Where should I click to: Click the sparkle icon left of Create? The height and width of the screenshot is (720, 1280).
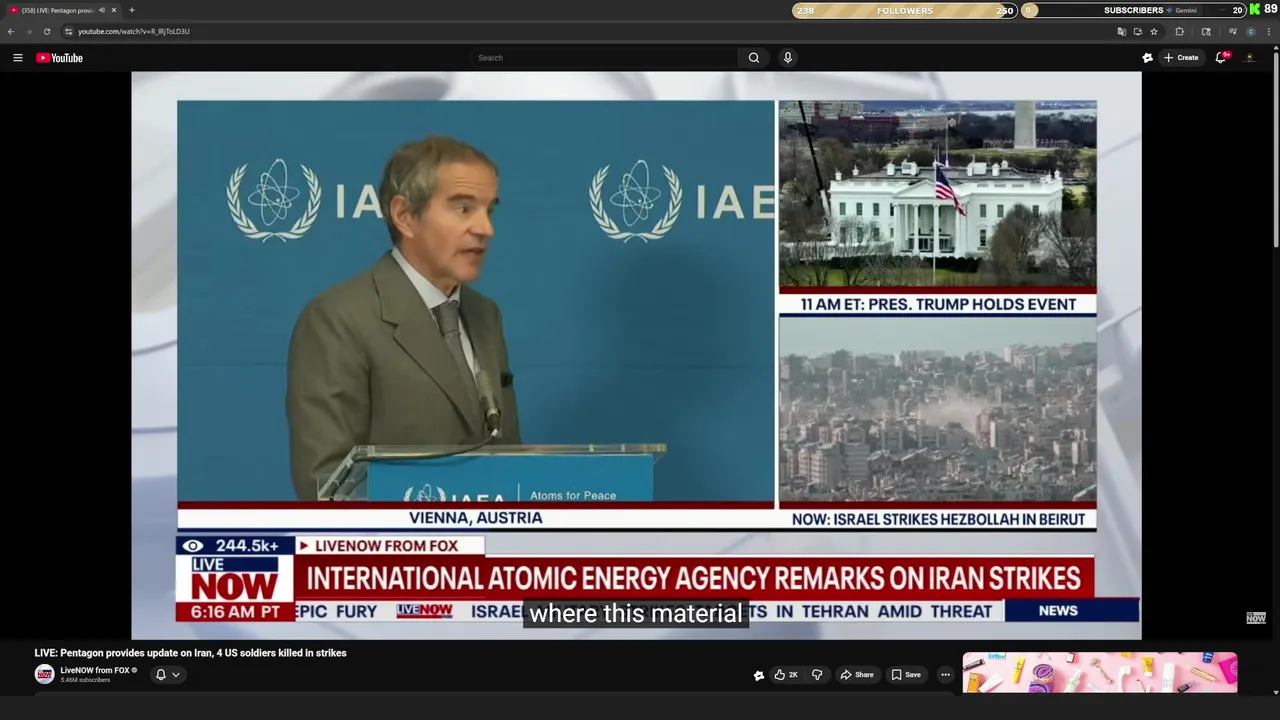(1147, 58)
